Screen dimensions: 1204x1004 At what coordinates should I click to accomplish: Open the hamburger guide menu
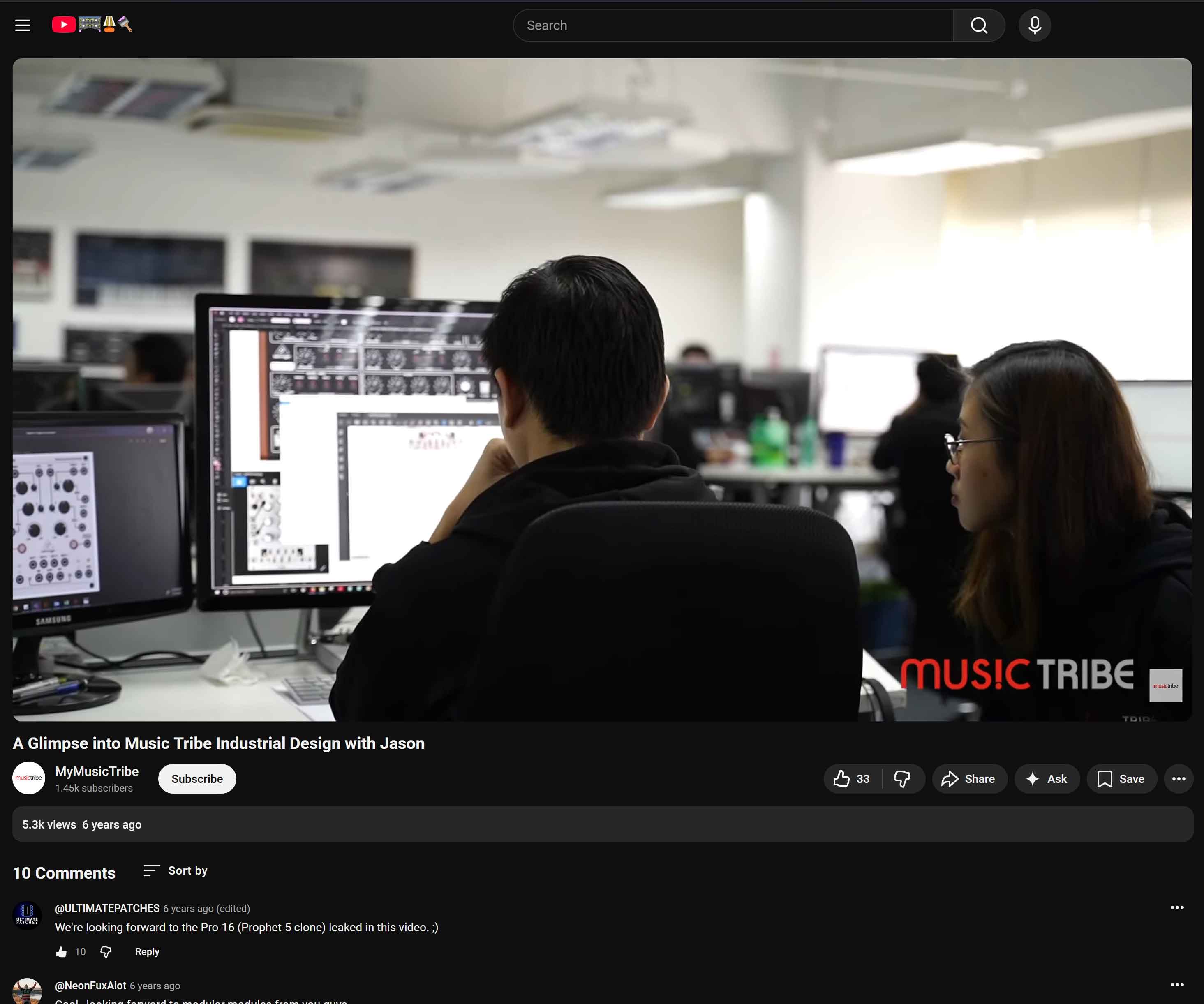(22, 25)
